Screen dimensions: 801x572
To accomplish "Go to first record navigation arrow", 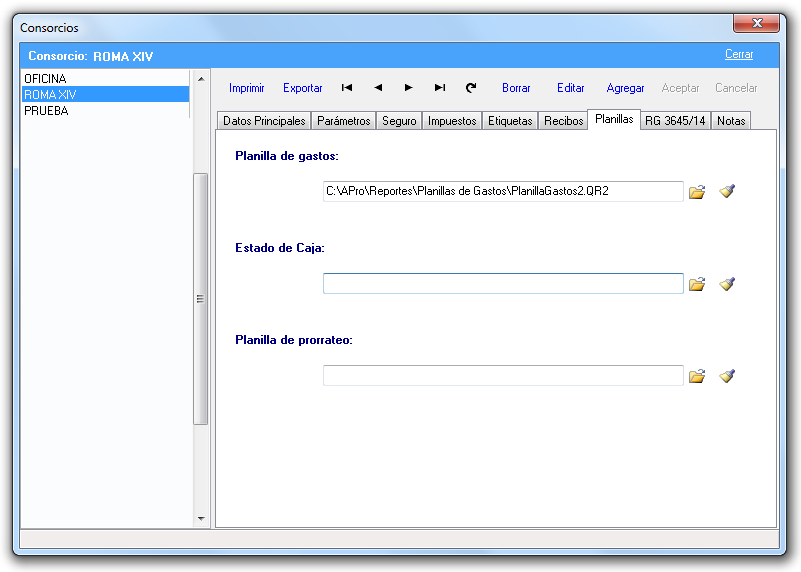I will pos(347,88).
